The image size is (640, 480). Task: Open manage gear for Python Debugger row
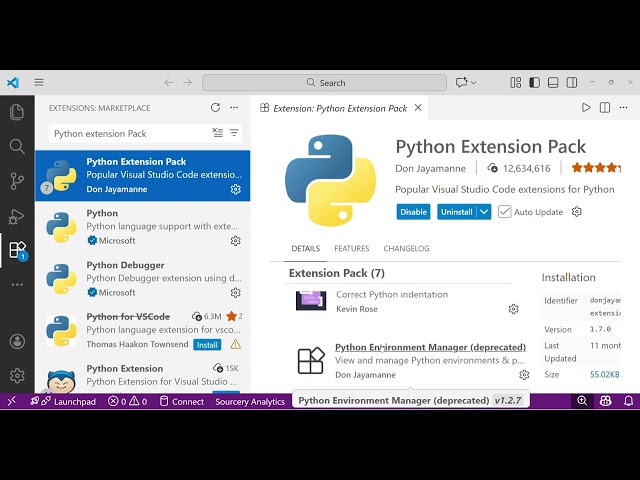[236, 293]
